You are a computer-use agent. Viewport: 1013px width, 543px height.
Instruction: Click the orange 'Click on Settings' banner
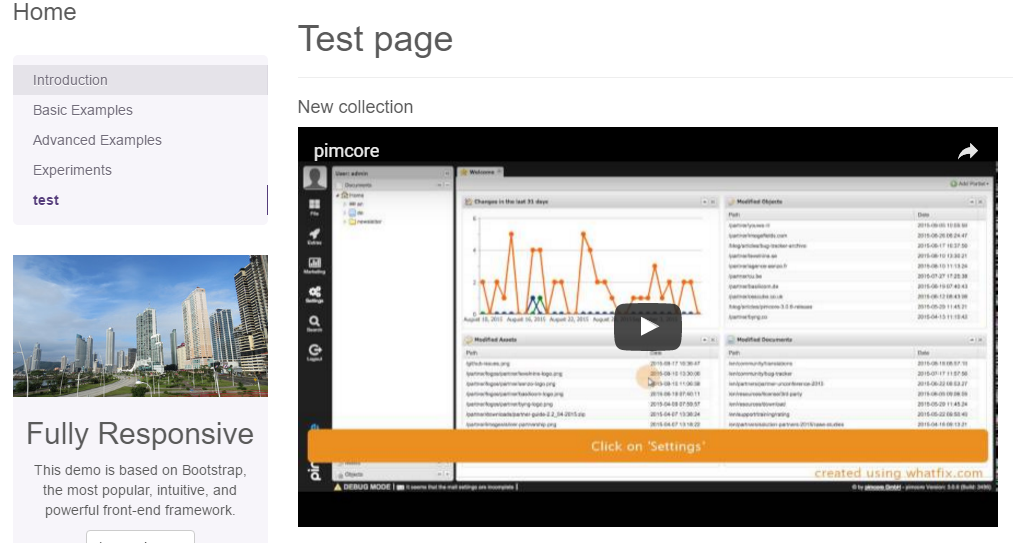[647, 446]
